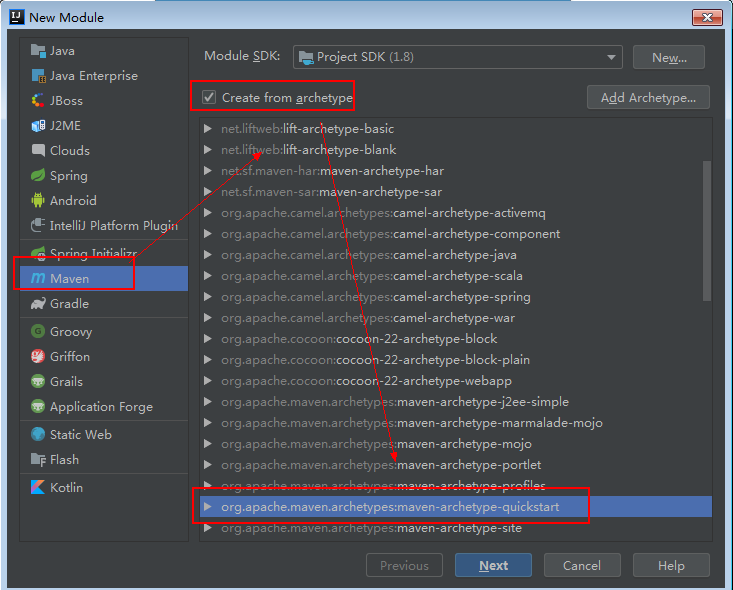Screen dimensions: 733x590
Task: Expand camel-archetype-java node
Action: point(208,255)
